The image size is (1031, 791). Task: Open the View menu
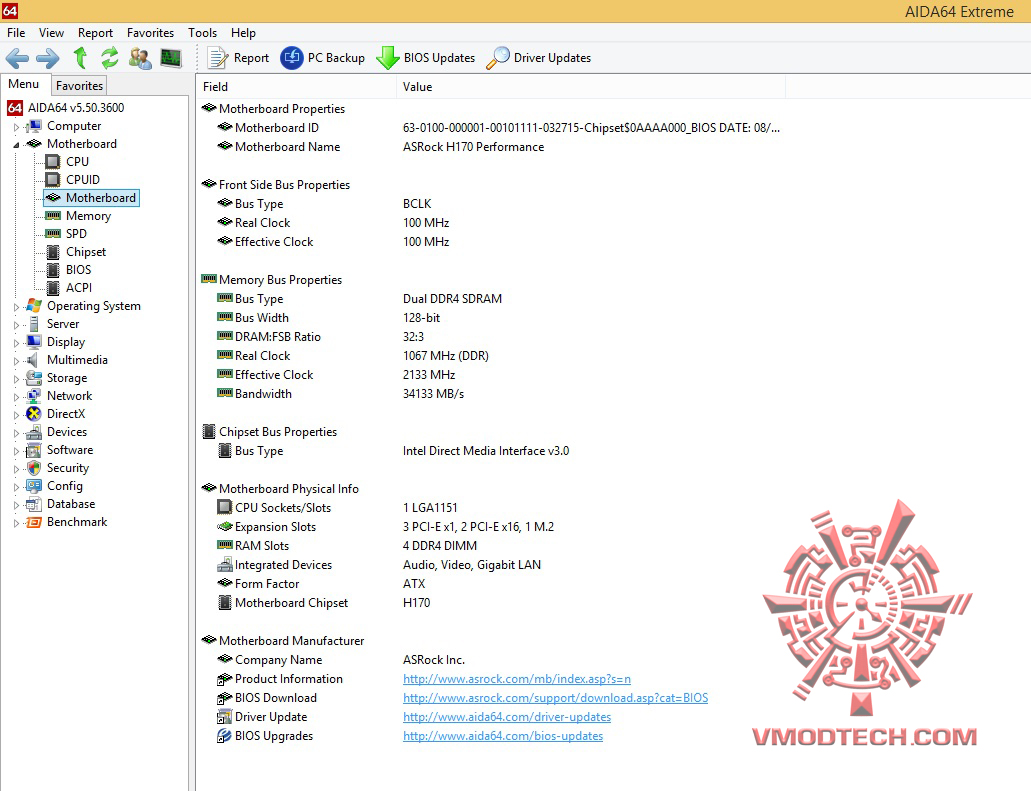pyautogui.click(x=51, y=33)
